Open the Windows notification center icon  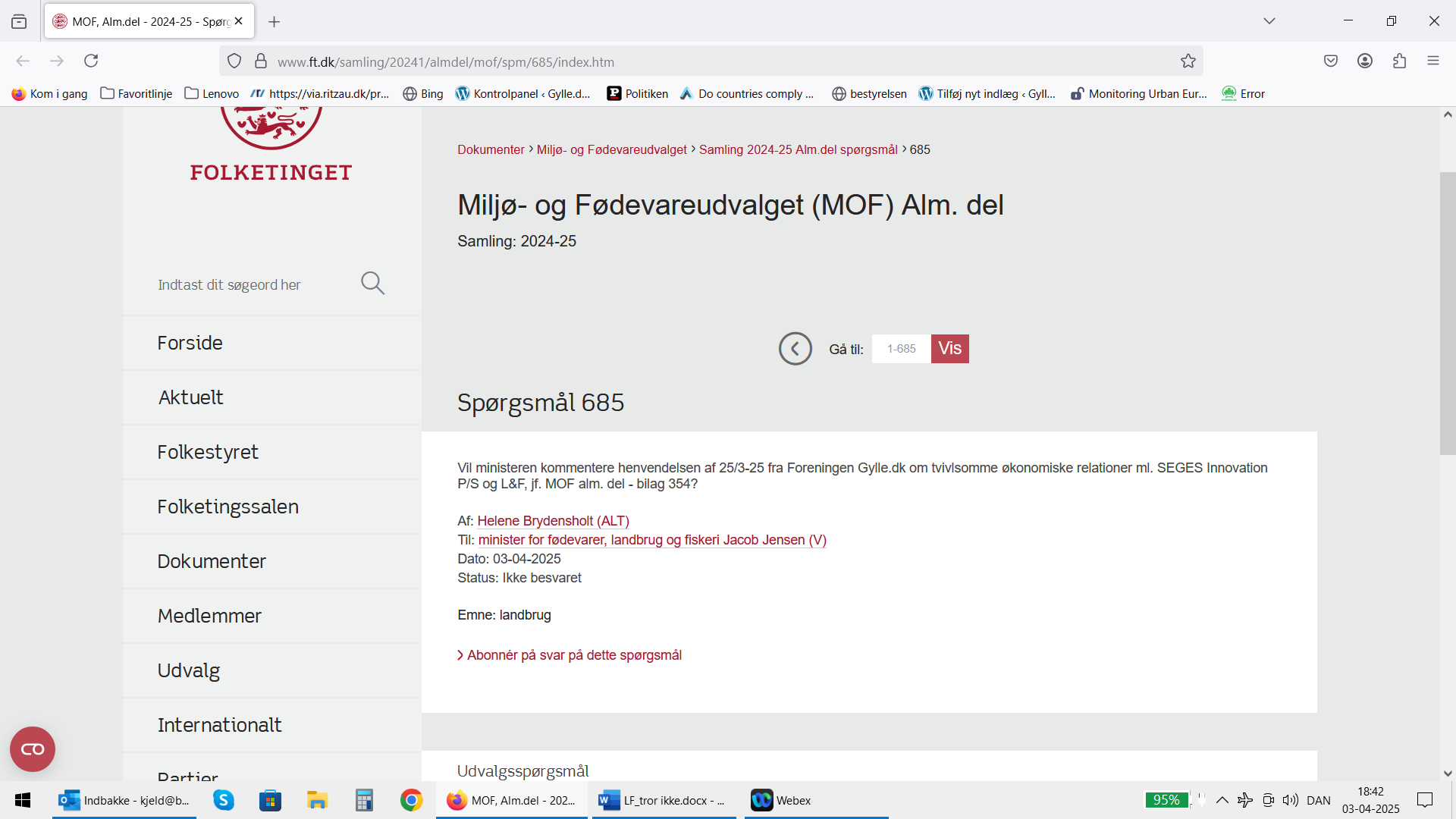tap(1425, 800)
